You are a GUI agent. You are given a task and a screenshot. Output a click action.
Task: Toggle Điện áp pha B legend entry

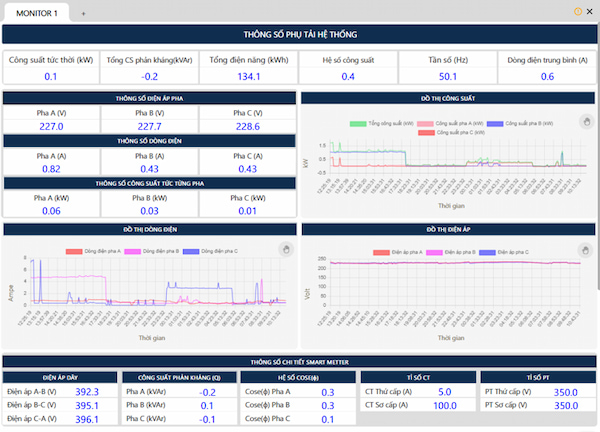451,253
